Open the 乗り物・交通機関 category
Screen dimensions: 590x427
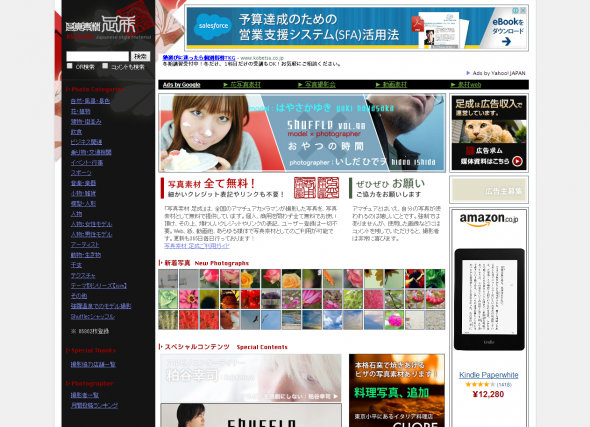coord(91,152)
